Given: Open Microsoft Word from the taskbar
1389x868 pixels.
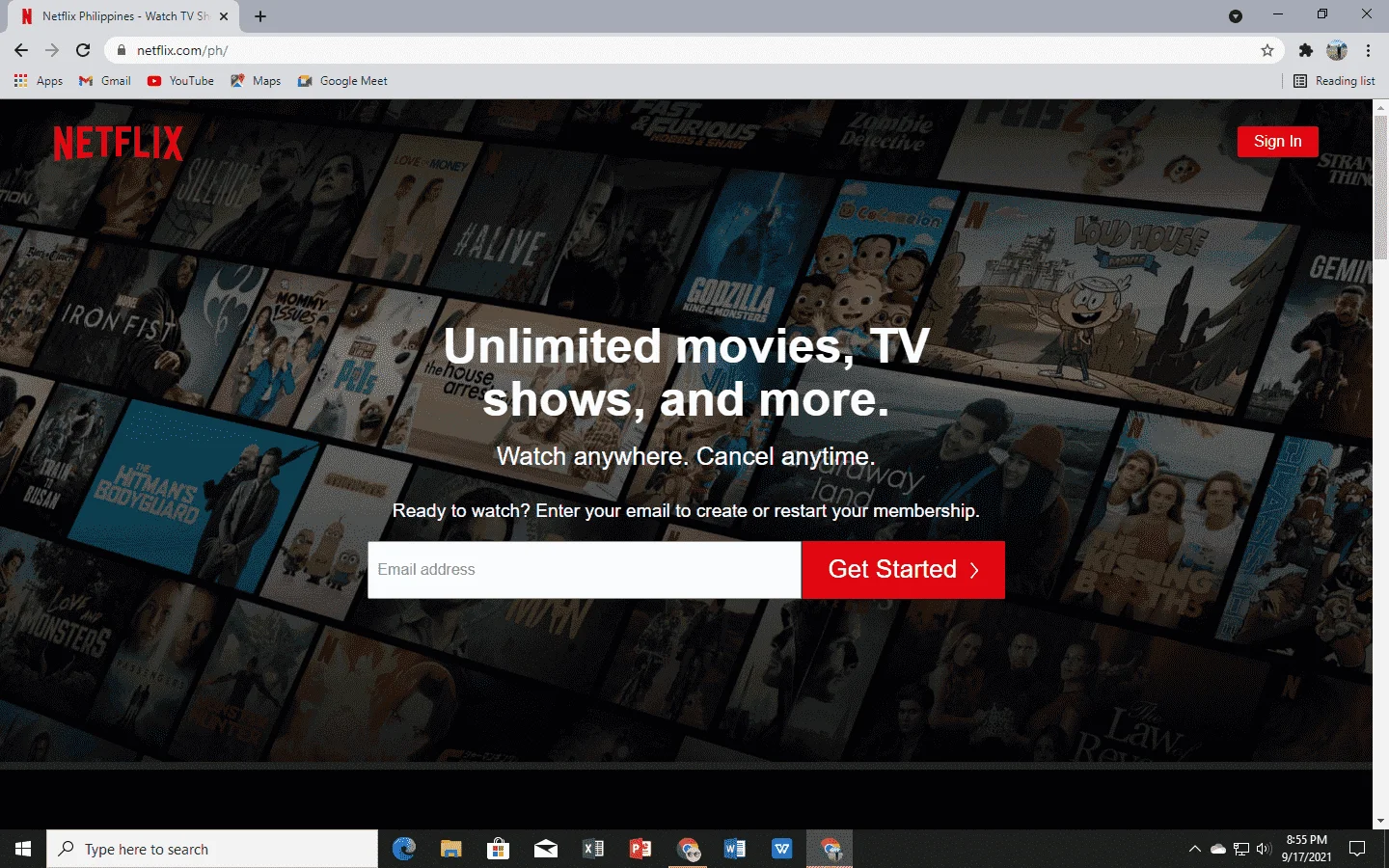Looking at the screenshot, I should 734,849.
